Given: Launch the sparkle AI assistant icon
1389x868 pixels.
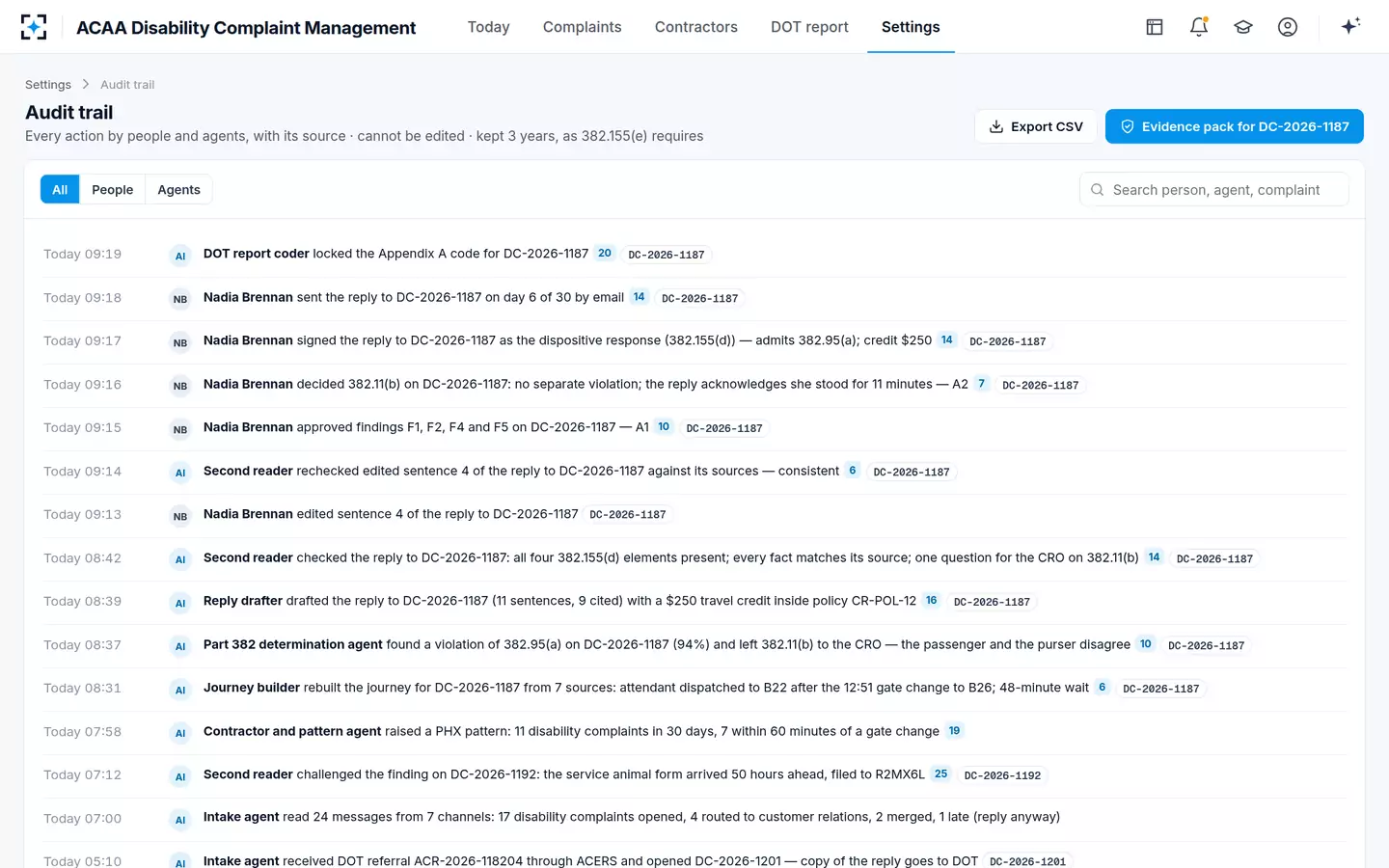Looking at the screenshot, I should [1350, 26].
